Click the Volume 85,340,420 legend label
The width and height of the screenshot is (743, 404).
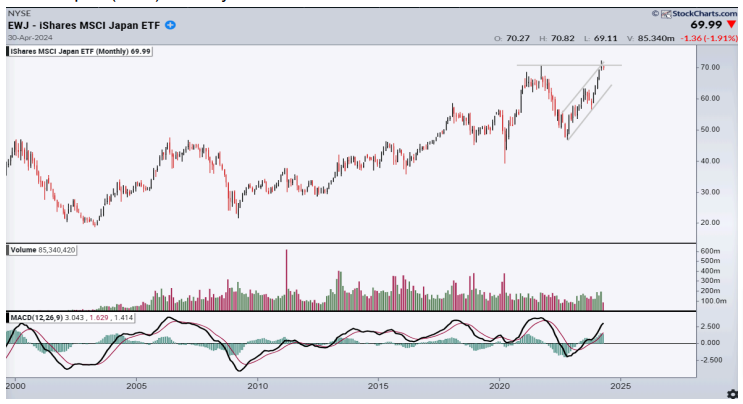43,250
